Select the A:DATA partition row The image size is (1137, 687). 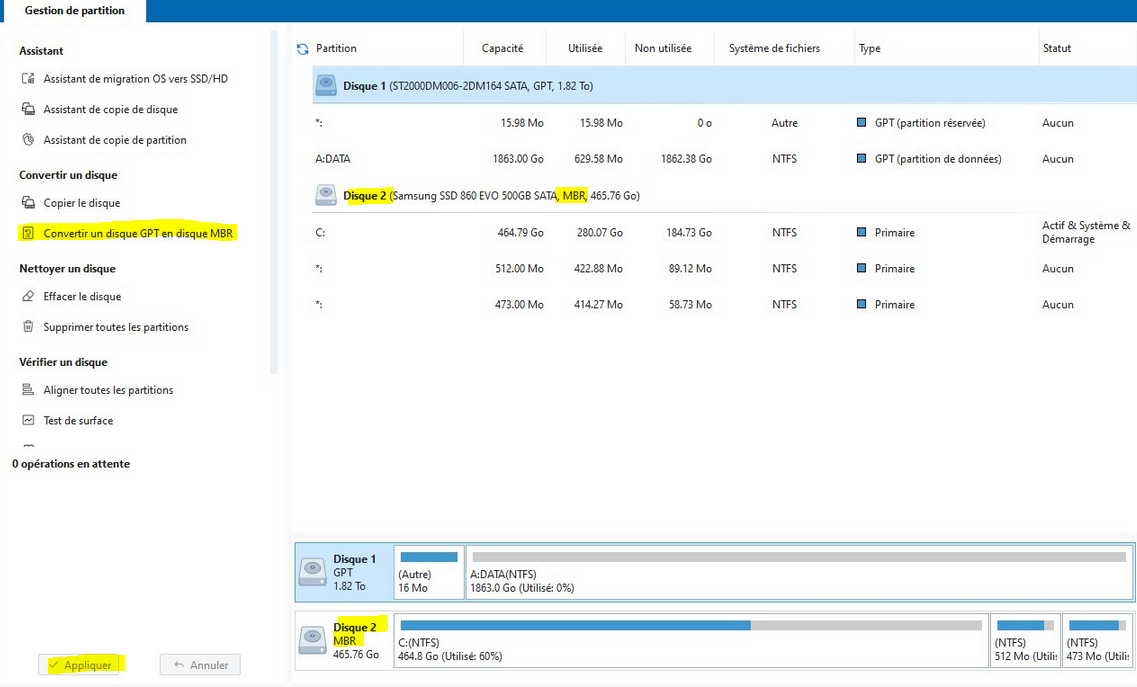tap(724, 158)
